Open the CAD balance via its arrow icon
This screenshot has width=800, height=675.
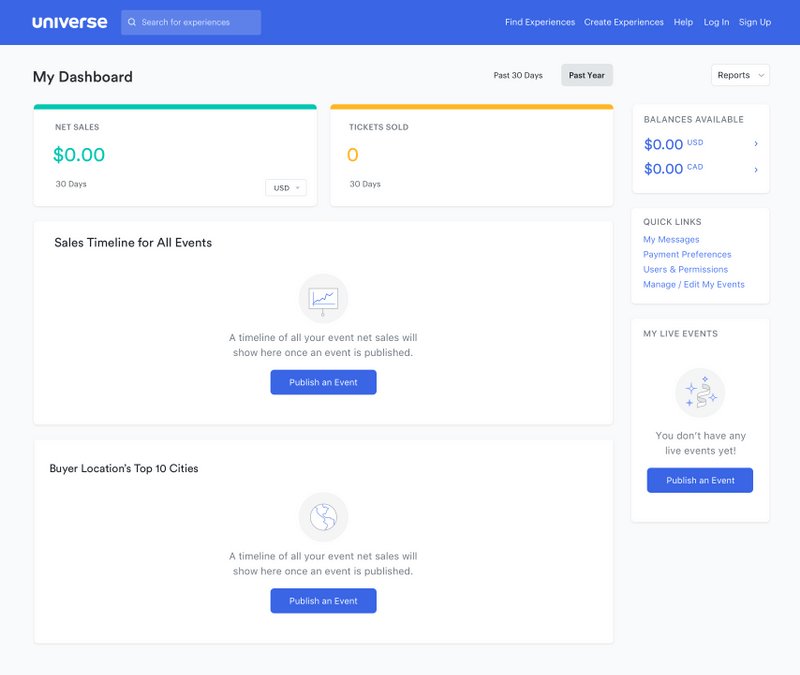[757, 169]
